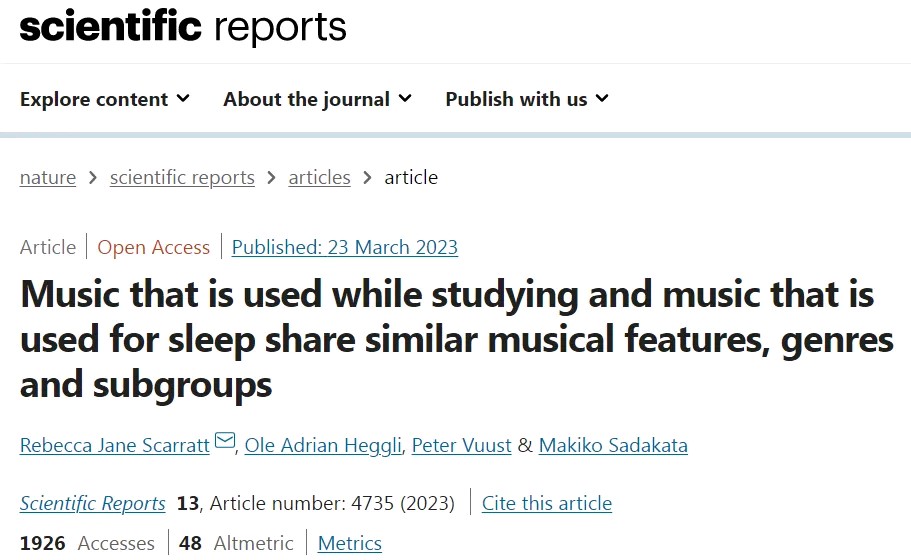Select author Peter Vuust
Viewport: 911px width, 560px height.
[464, 445]
